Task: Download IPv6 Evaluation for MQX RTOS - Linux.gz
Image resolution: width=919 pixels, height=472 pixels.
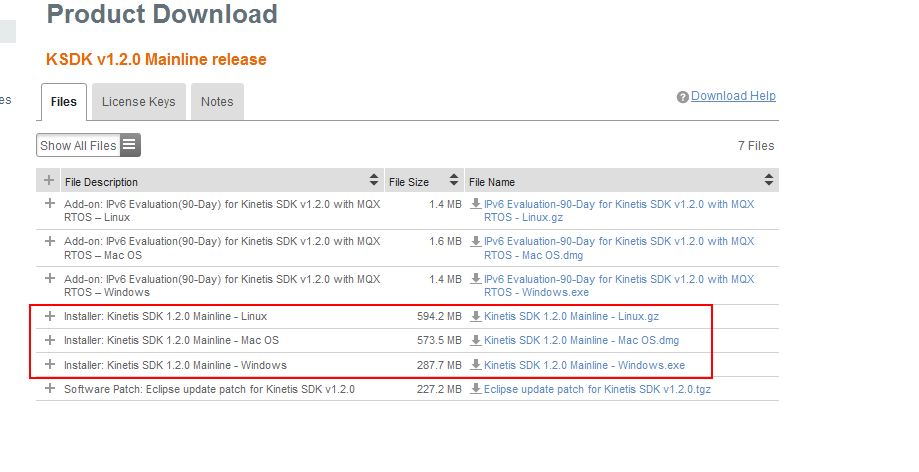Action: tap(619, 210)
